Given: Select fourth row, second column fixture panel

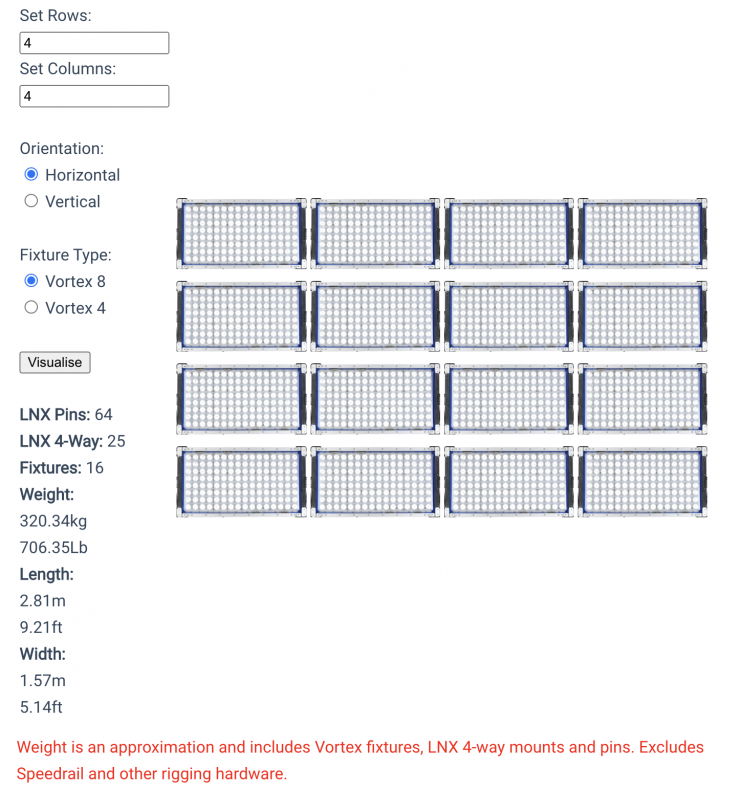Looking at the screenshot, I should point(375,481).
